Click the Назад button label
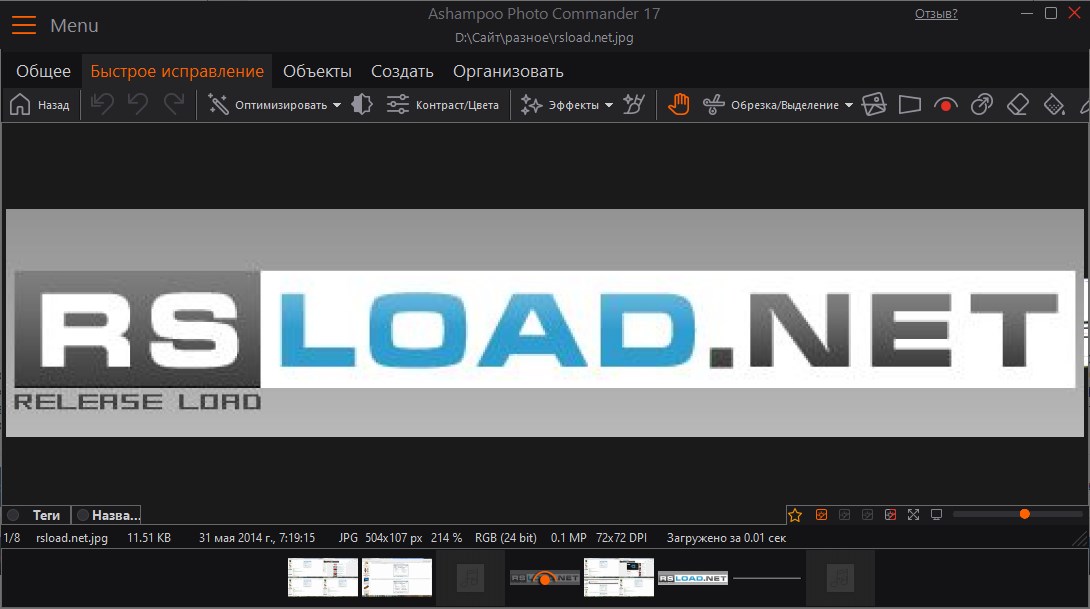The height and width of the screenshot is (609, 1090). click(54, 106)
